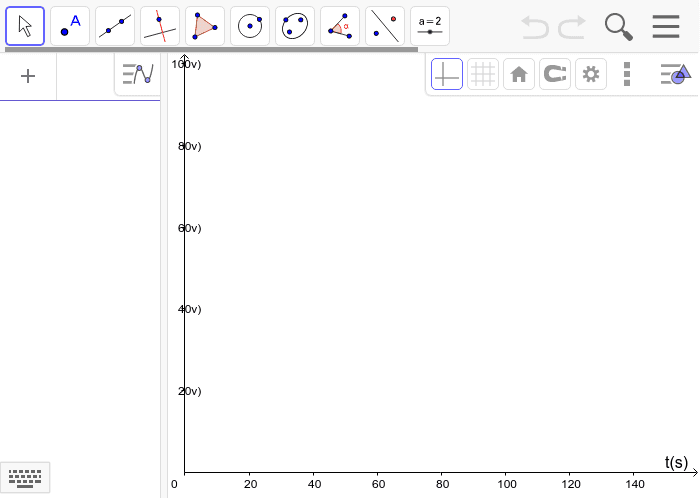Reset to standard view with home icon

519,74
